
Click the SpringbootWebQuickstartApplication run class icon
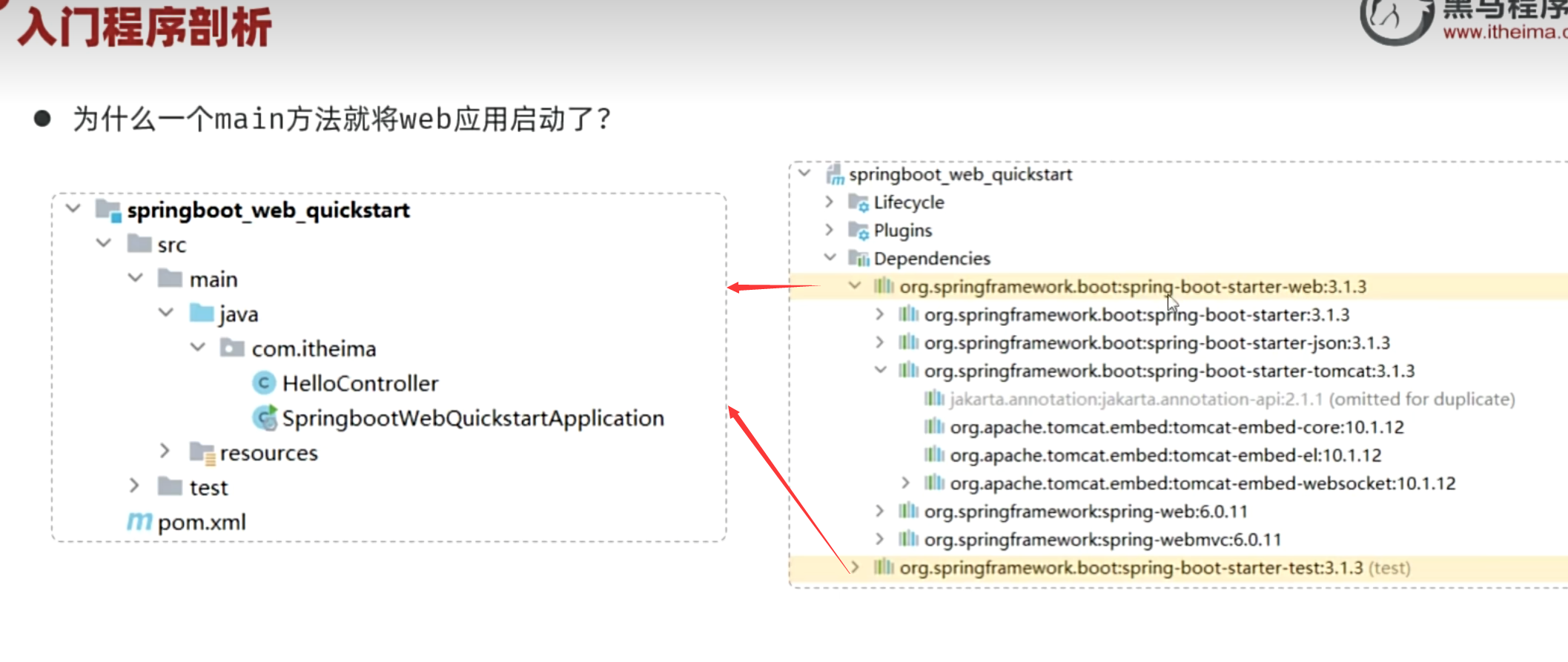pos(265,418)
